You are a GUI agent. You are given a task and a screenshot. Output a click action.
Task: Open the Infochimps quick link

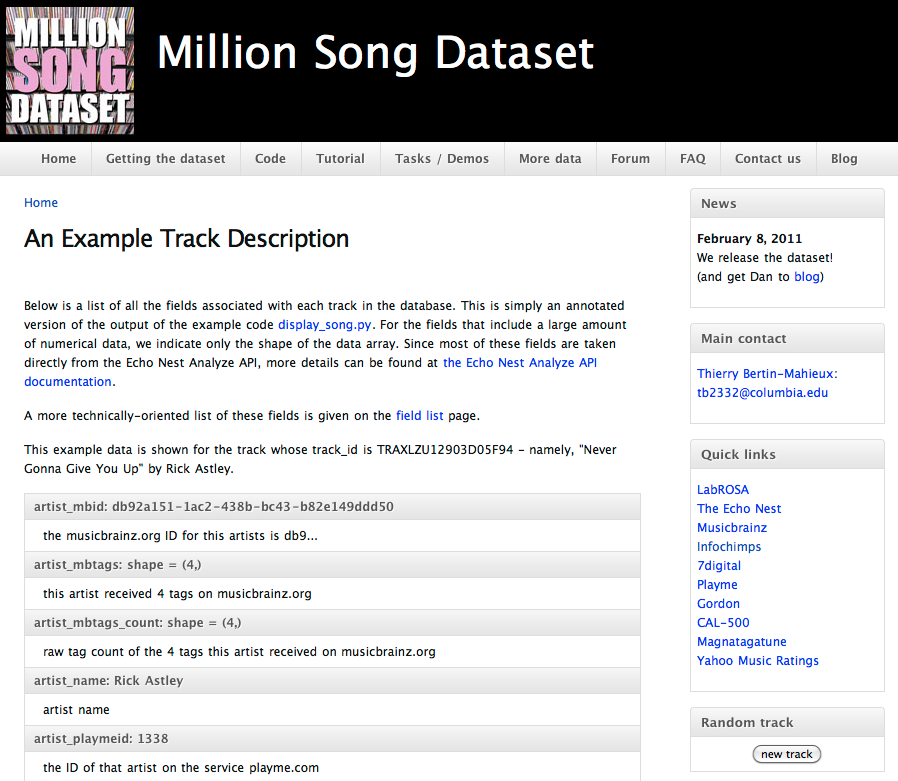(x=729, y=546)
